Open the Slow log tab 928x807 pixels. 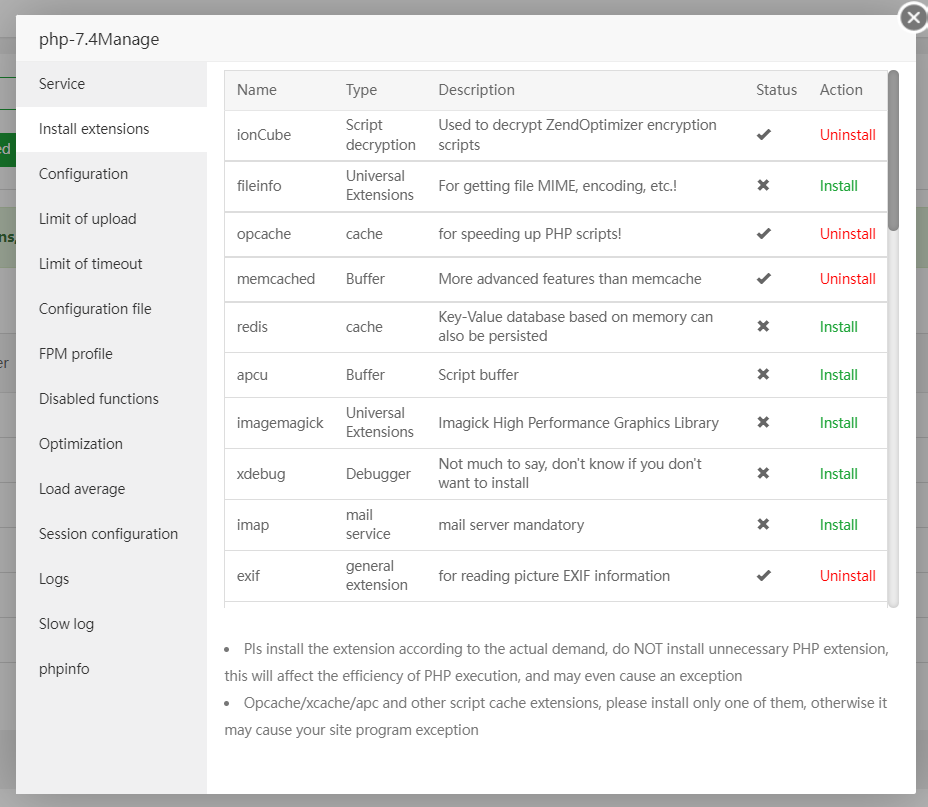coord(66,624)
